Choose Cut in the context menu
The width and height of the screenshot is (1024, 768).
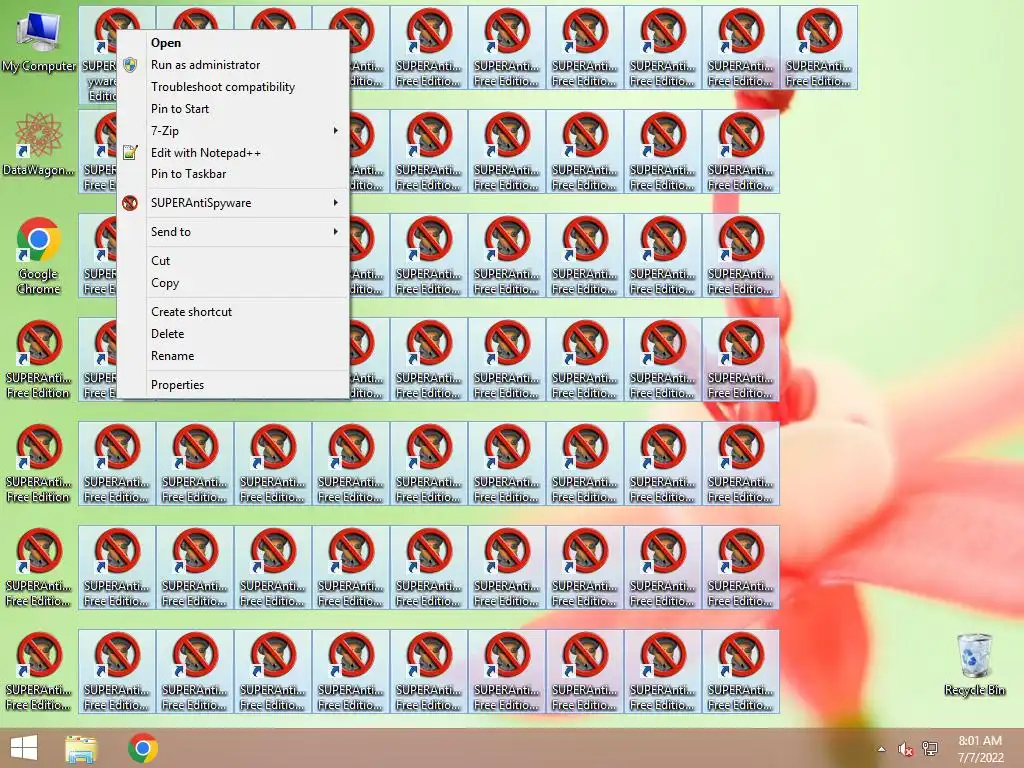click(234, 261)
